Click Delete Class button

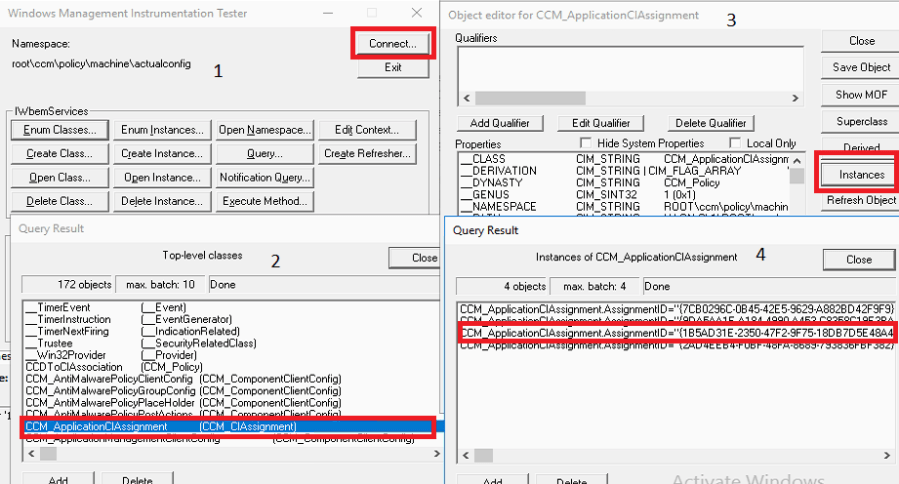tap(60, 201)
